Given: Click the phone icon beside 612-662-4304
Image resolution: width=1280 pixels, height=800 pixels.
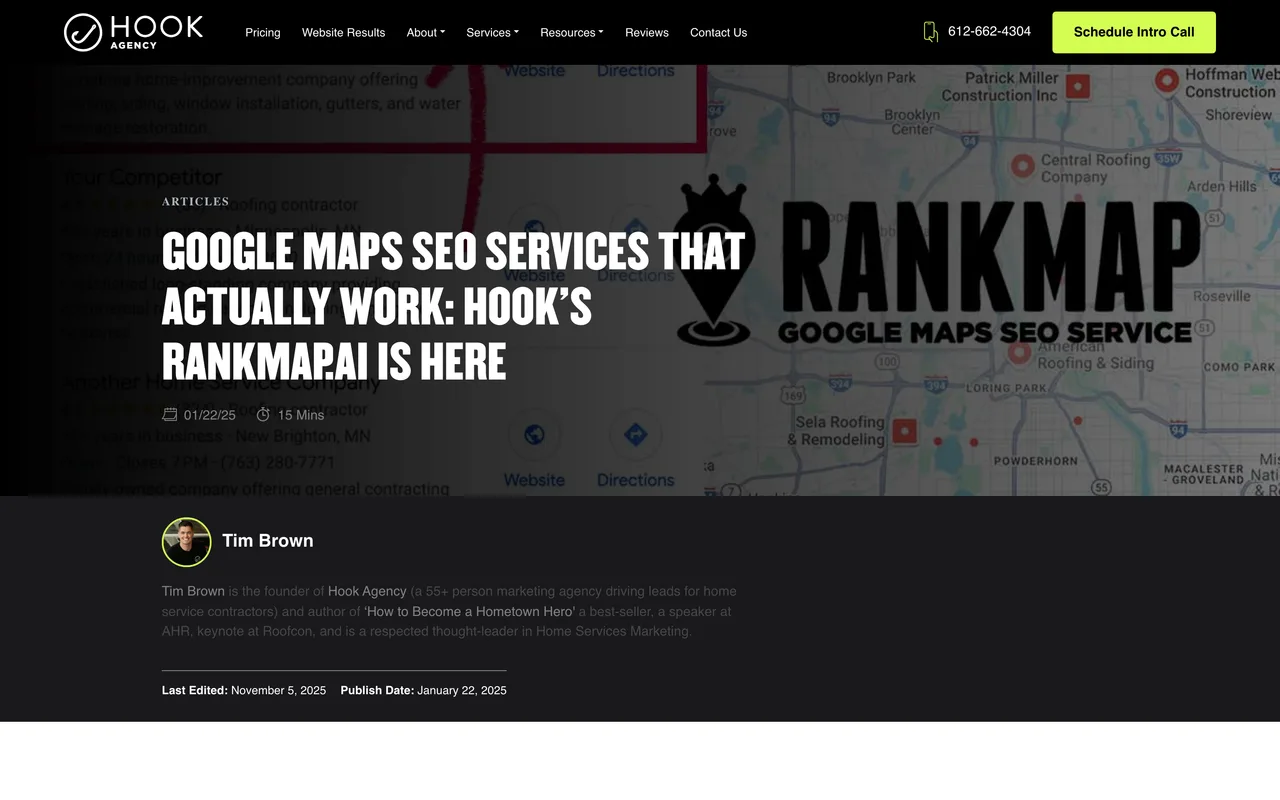Looking at the screenshot, I should (930, 32).
